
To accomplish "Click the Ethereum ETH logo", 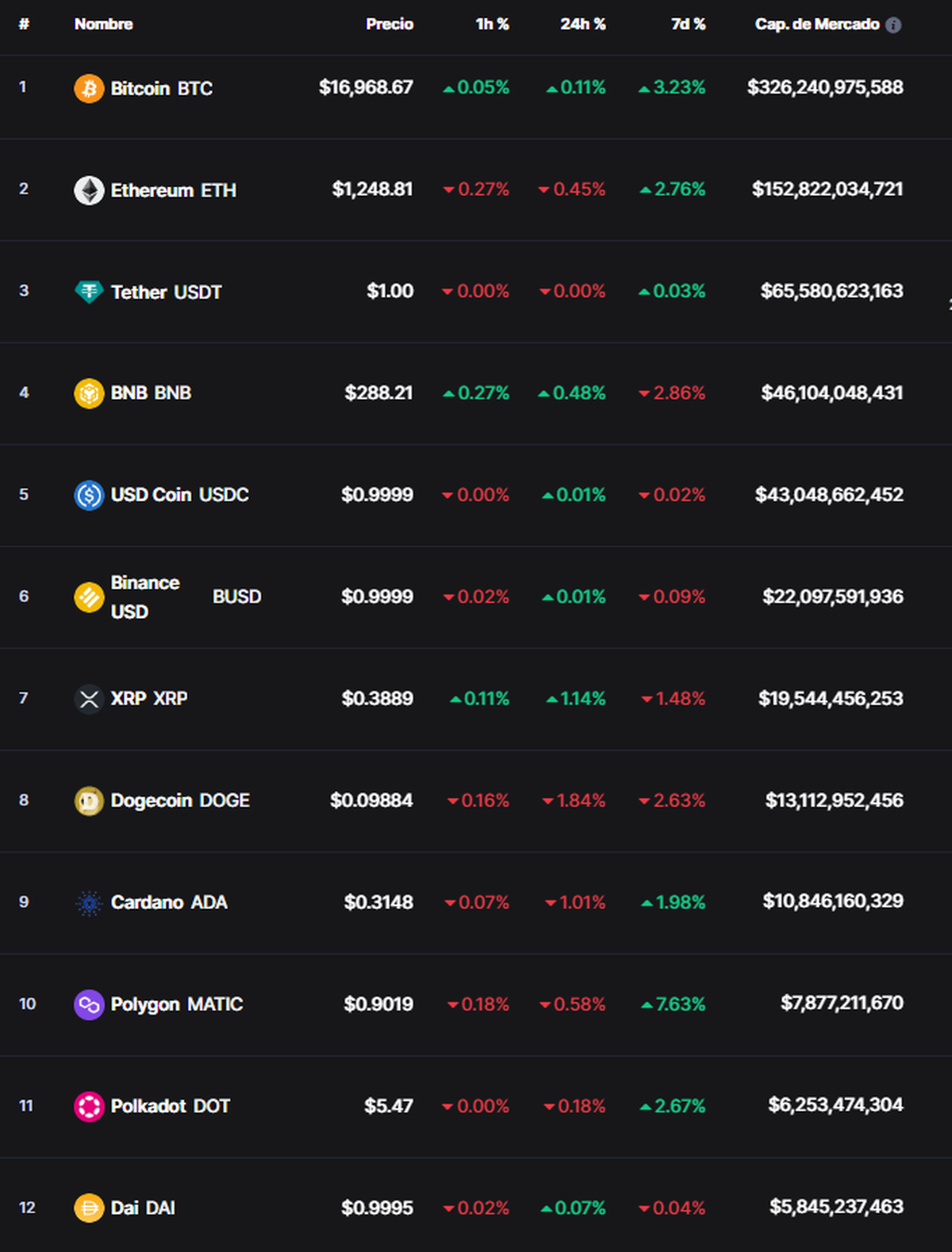I will (x=89, y=190).
